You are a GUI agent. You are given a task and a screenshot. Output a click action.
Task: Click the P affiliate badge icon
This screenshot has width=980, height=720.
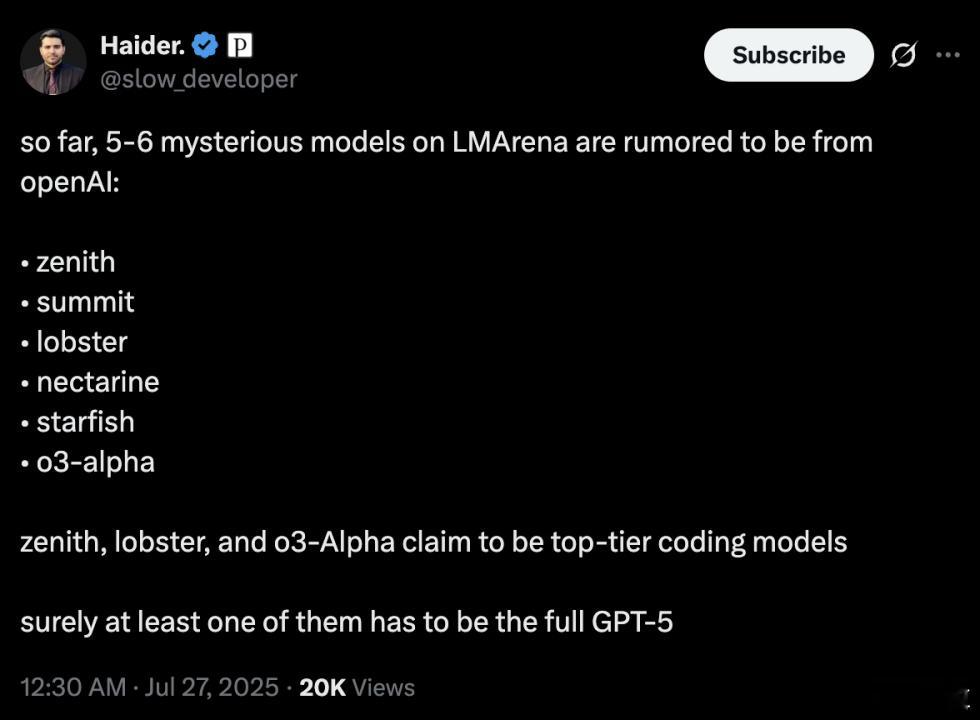click(239, 45)
